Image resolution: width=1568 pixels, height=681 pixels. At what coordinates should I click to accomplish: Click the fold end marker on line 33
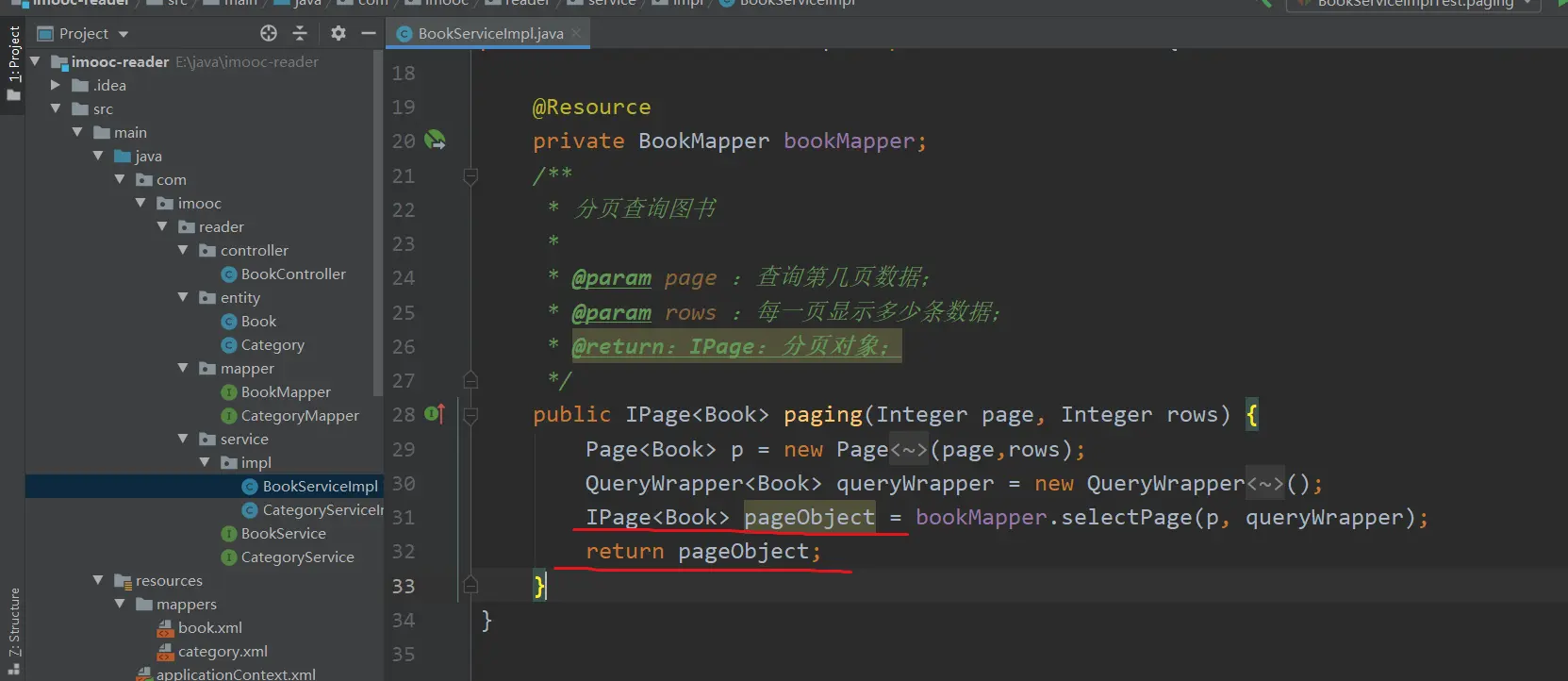(x=470, y=586)
